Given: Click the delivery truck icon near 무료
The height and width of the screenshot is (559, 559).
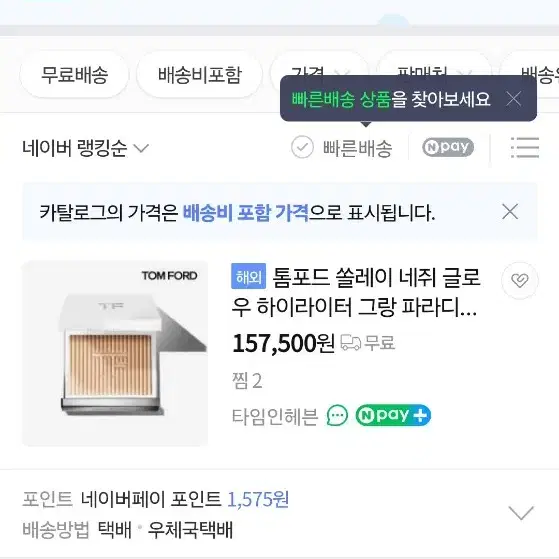Looking at the screenshot, I should click(x=350, y=343).
